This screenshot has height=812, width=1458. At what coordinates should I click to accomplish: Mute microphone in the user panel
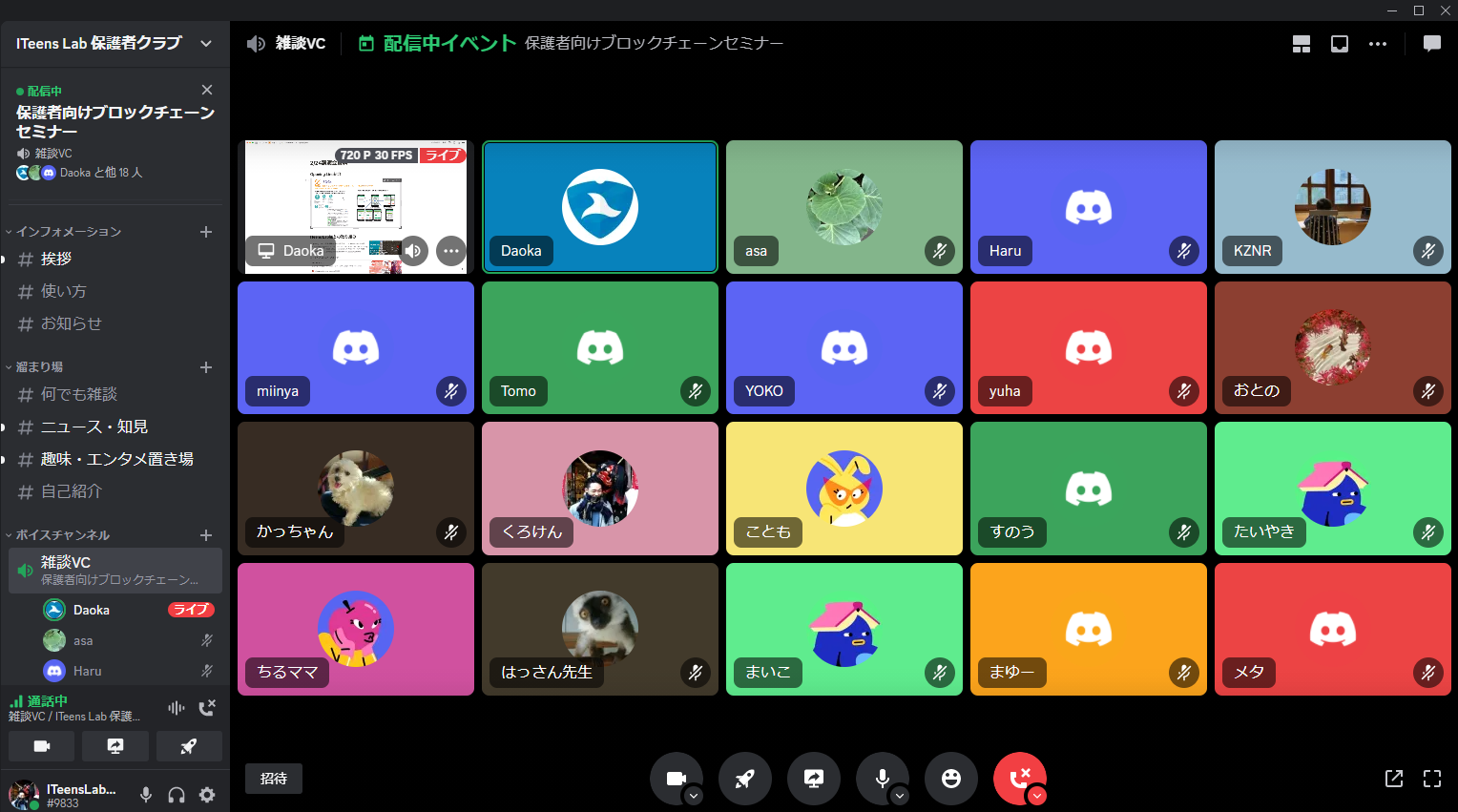click(146, 795)
